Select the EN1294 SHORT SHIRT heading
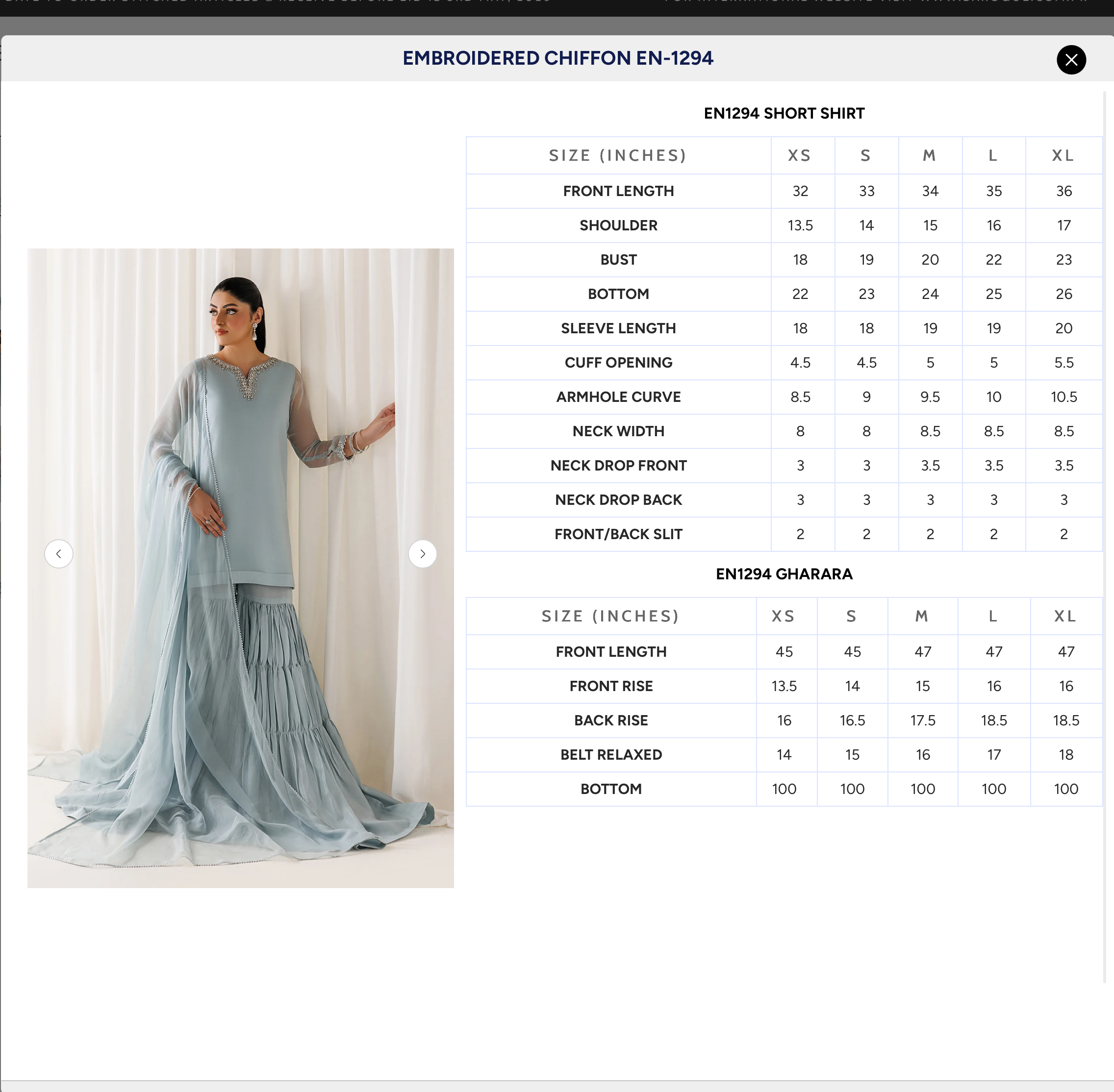The width and height of the screenshot is (1114, 1092). [784, 113]
